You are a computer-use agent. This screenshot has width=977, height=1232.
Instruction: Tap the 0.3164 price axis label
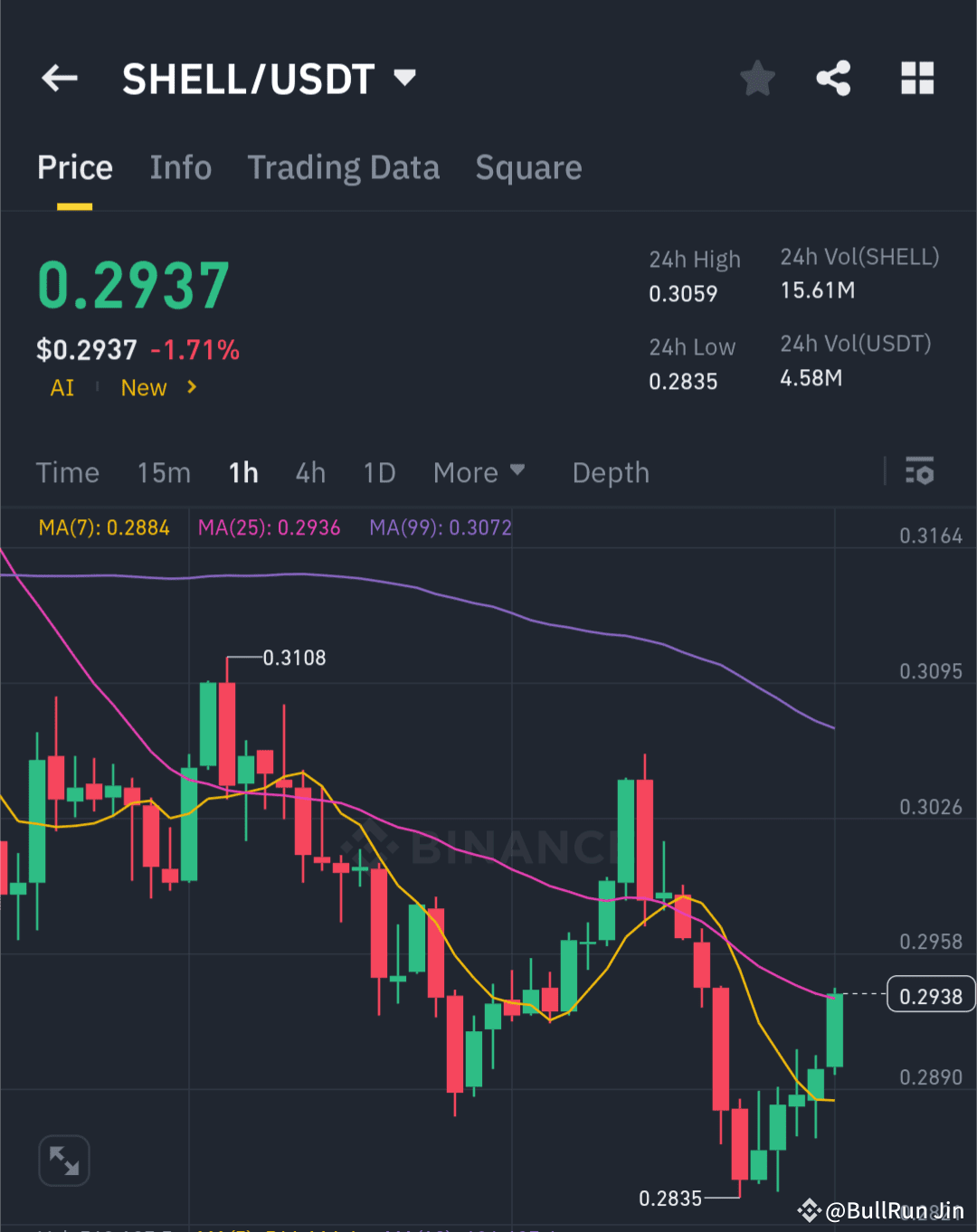point(931,536)
